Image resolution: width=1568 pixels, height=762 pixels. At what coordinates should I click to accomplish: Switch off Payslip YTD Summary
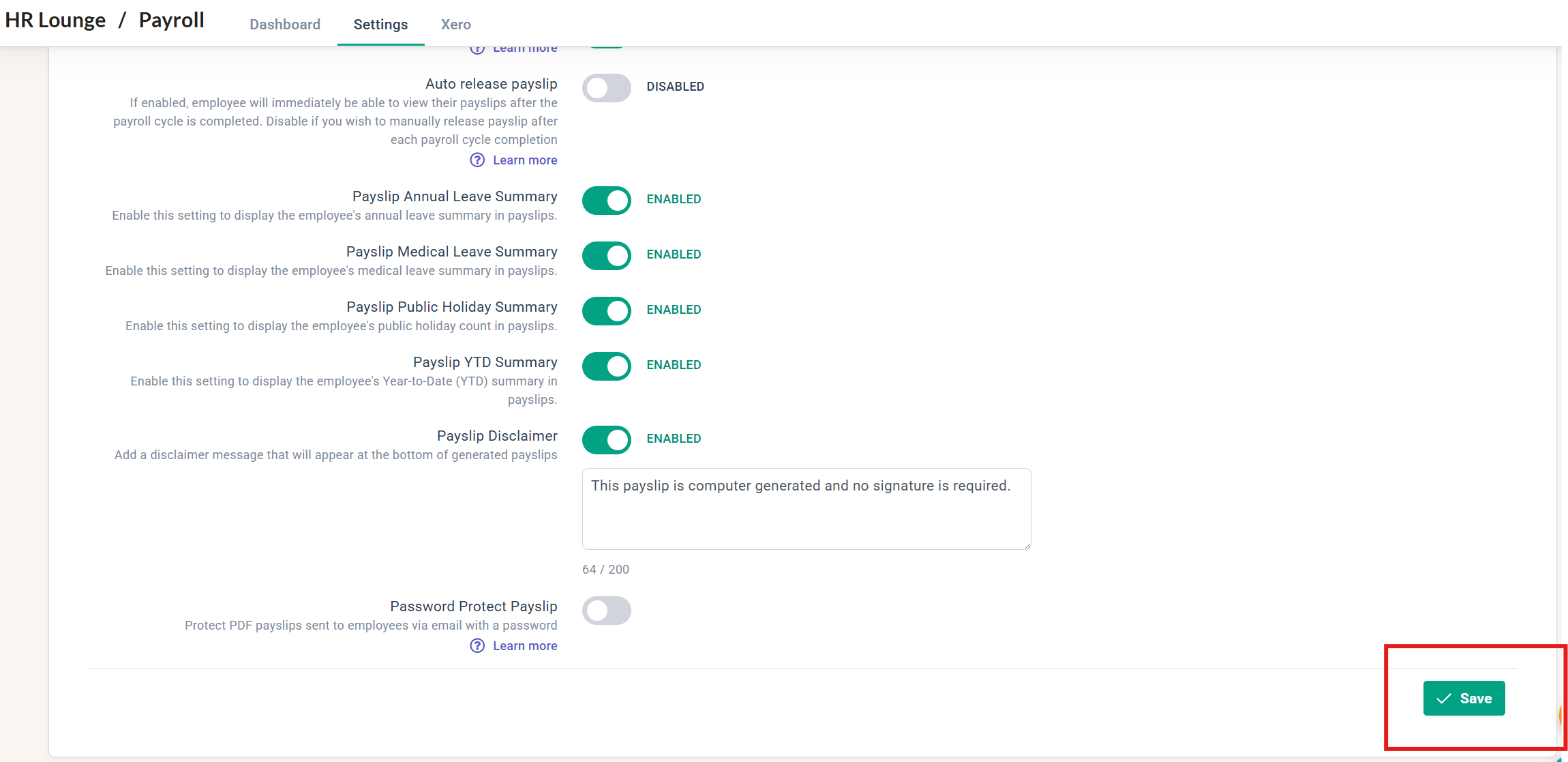click(606, 366)
